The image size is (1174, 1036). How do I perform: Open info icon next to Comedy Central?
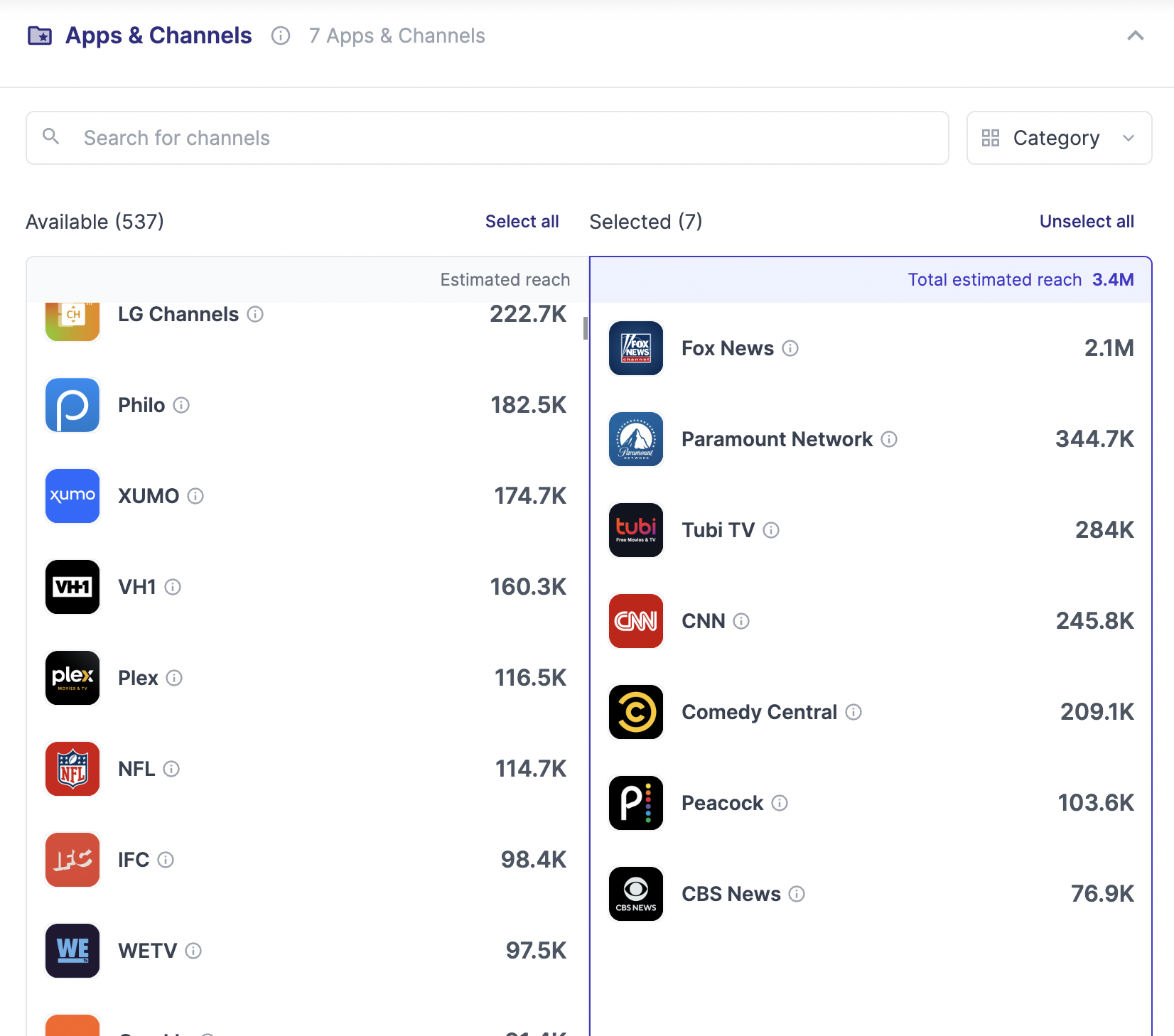853,712
